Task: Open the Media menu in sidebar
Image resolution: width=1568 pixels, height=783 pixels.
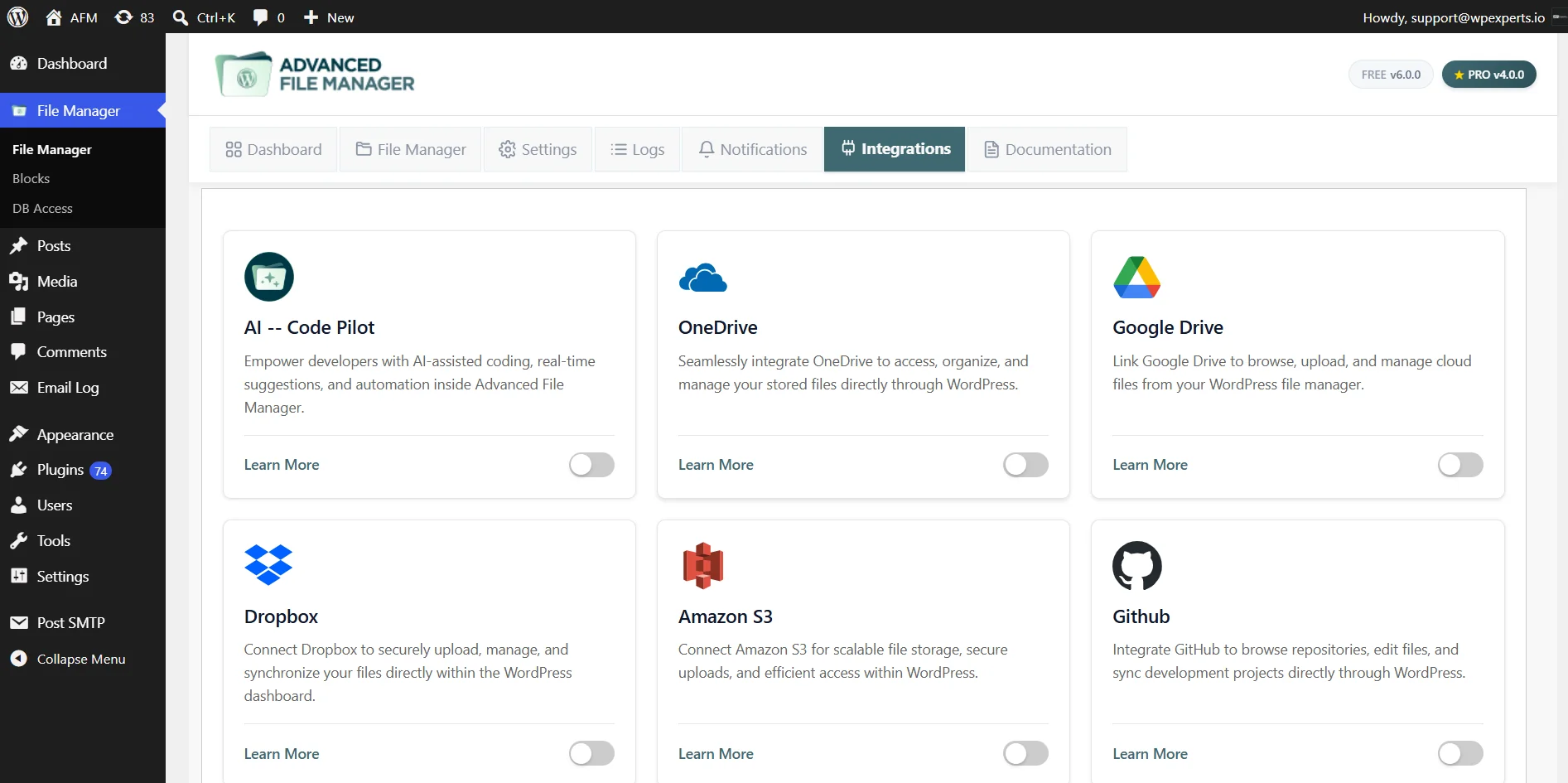Action: pyautogui.click(x=83, y=282)
